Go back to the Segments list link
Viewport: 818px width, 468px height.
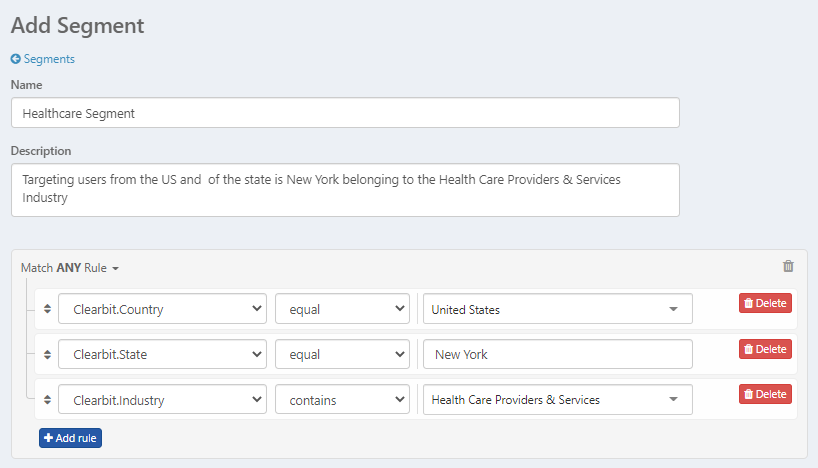click(x=48, y=59)
